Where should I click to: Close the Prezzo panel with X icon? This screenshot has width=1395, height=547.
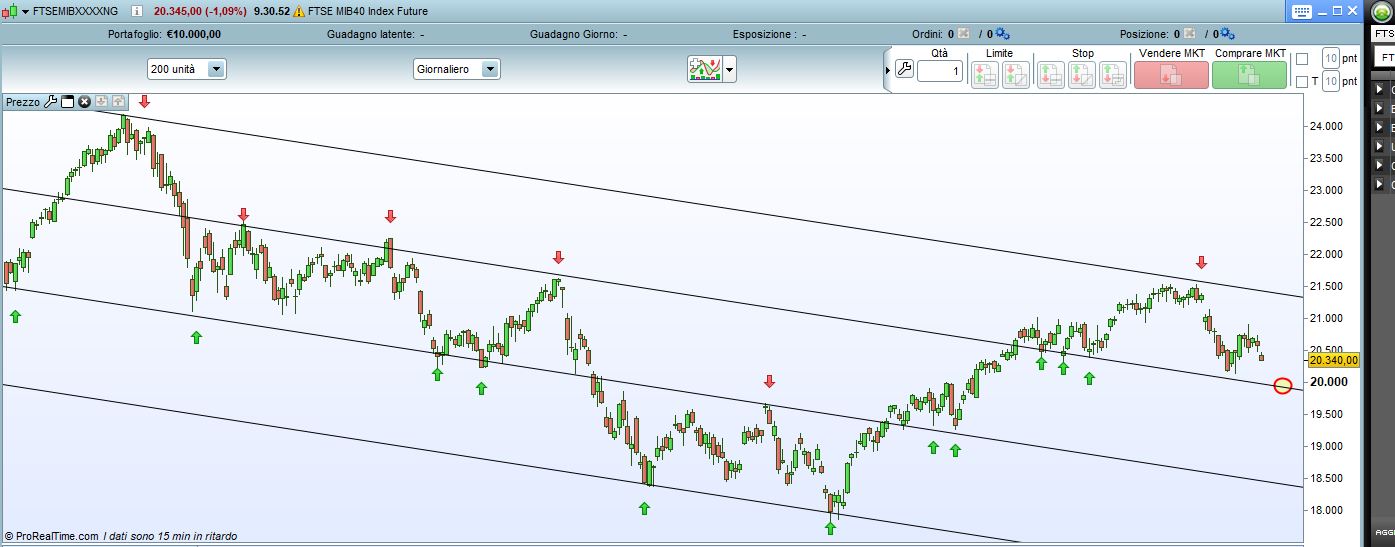[x=85, y=102]
